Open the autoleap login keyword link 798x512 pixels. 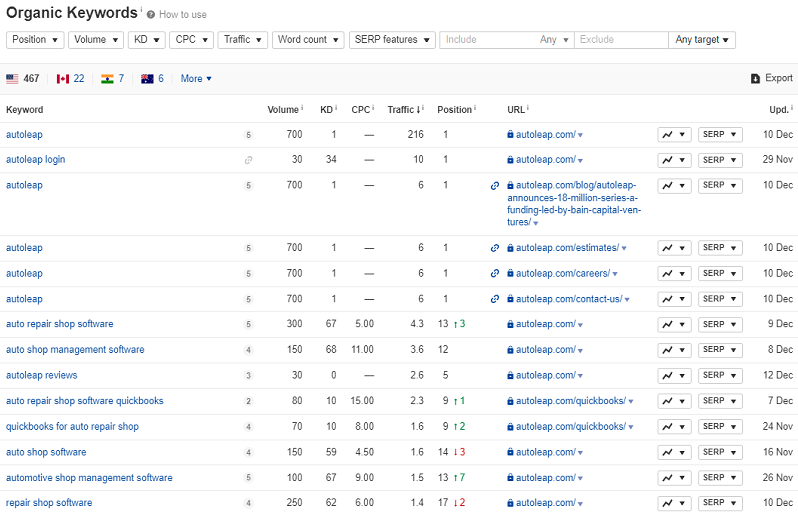pyautogui.click(x=36, y=159)
